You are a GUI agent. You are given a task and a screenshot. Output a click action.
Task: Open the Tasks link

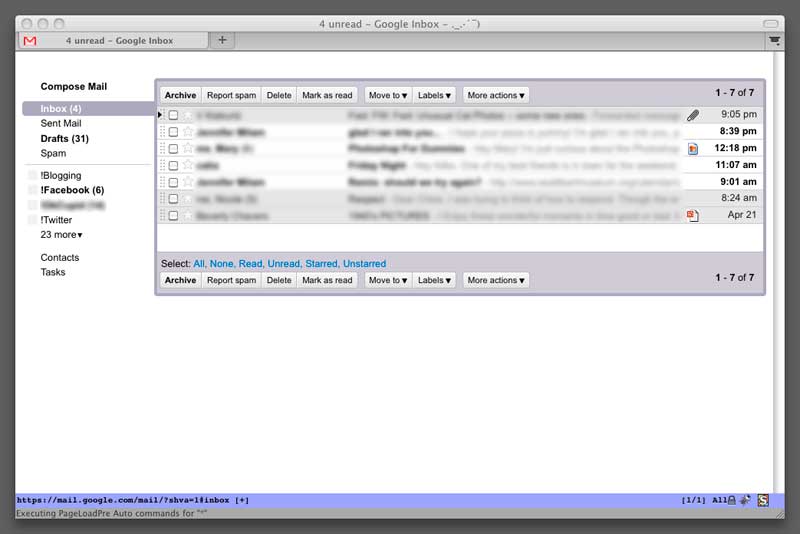53,272
